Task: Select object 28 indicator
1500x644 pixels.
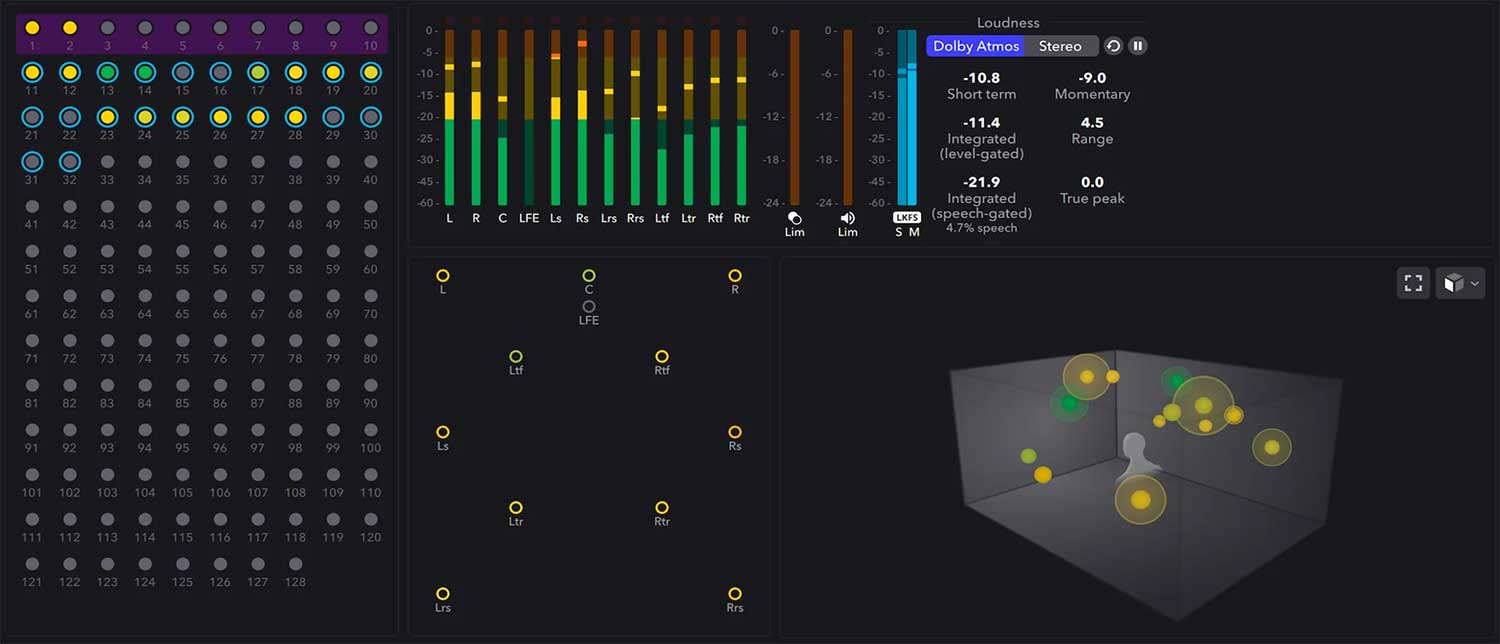Action: pos(295,116)
